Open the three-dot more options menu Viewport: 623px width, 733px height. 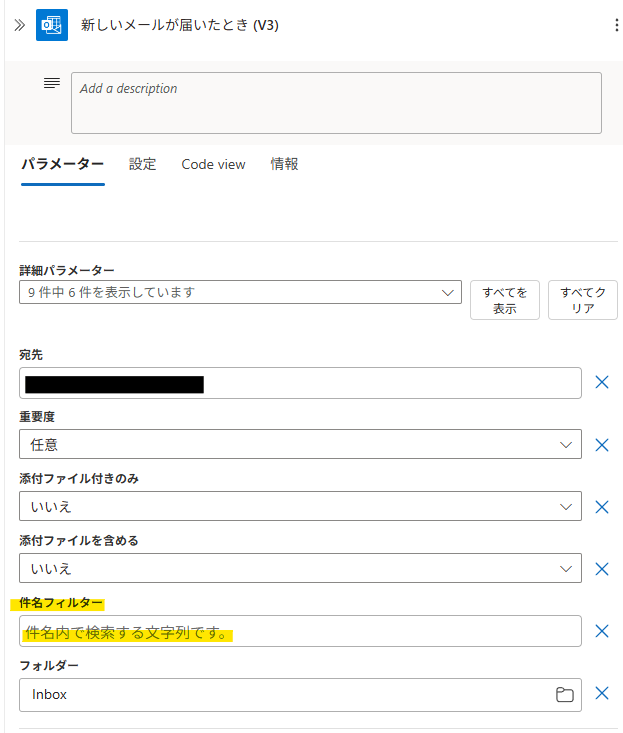coord(616,25)
